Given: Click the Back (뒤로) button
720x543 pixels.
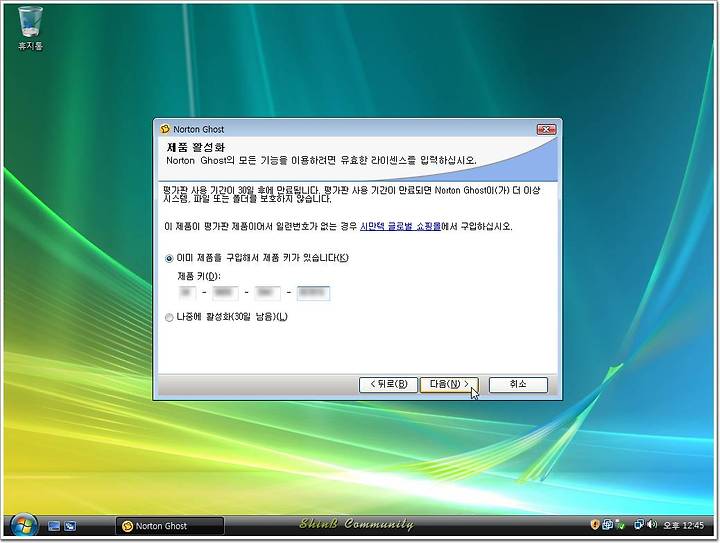Looking at the screenshot, I should click(x=388, y=385).
